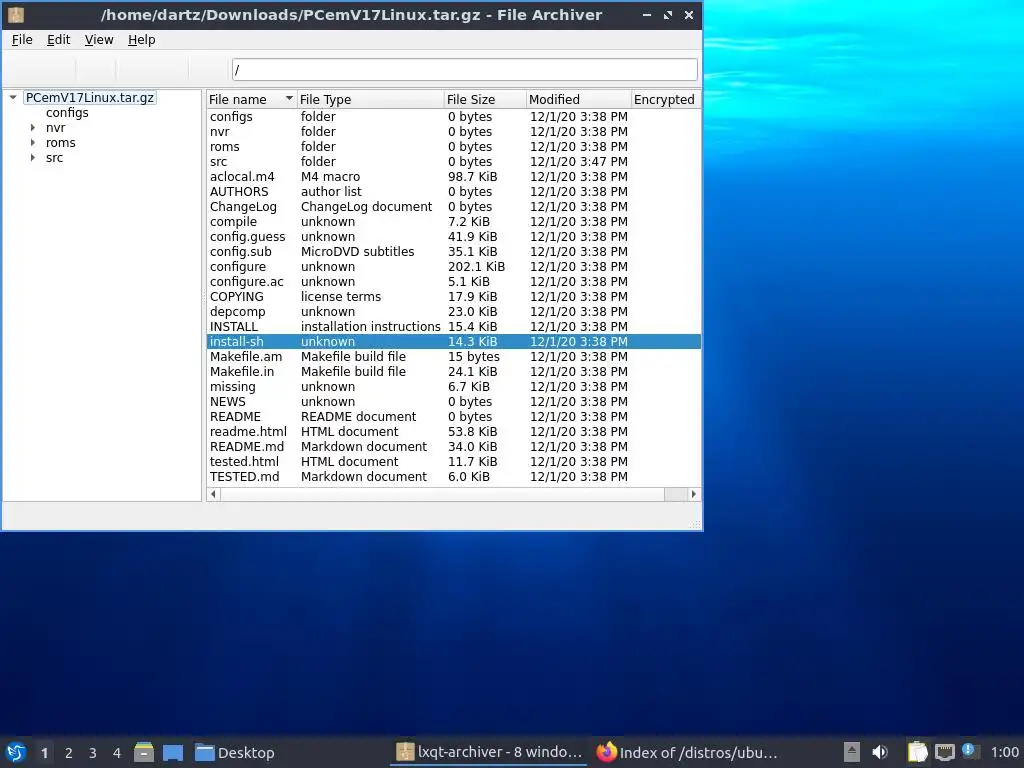This screenshot has width=1024, height=768.
Task: Open the file manager quick-launch drawer icon
Action: point(144,752)
